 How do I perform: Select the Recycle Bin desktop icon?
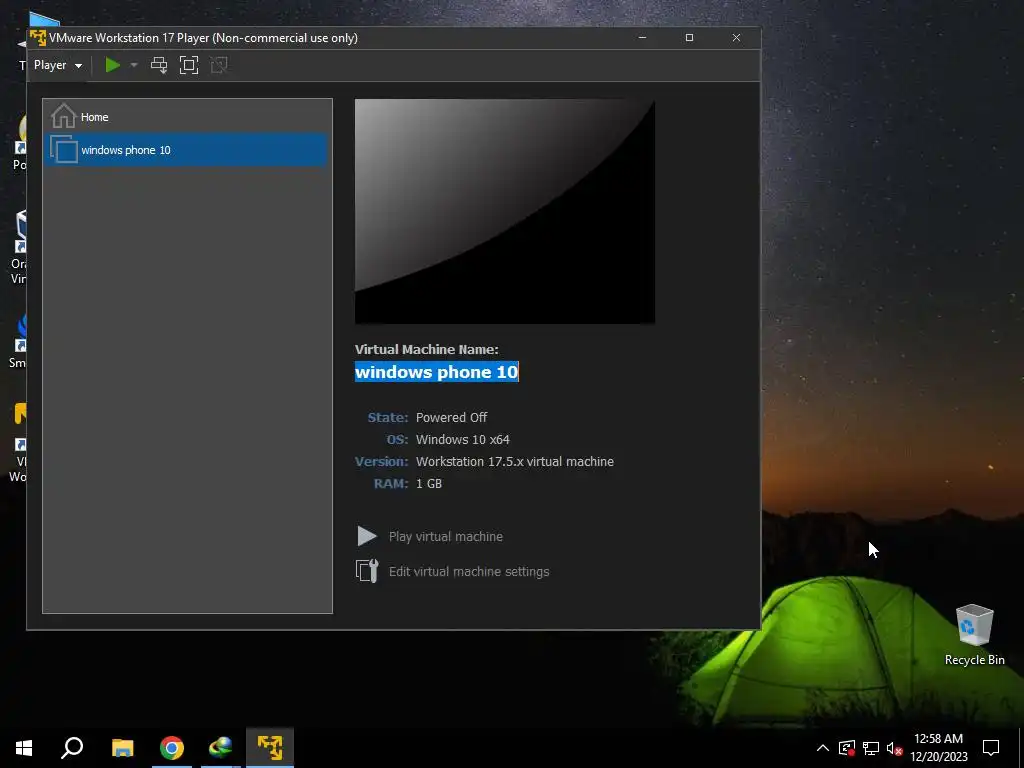974,635
